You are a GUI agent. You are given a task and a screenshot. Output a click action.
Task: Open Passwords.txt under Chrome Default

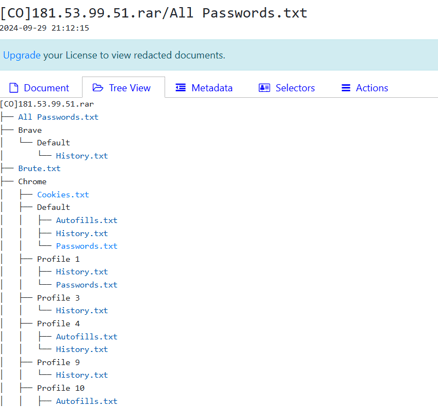click(86, 246)
